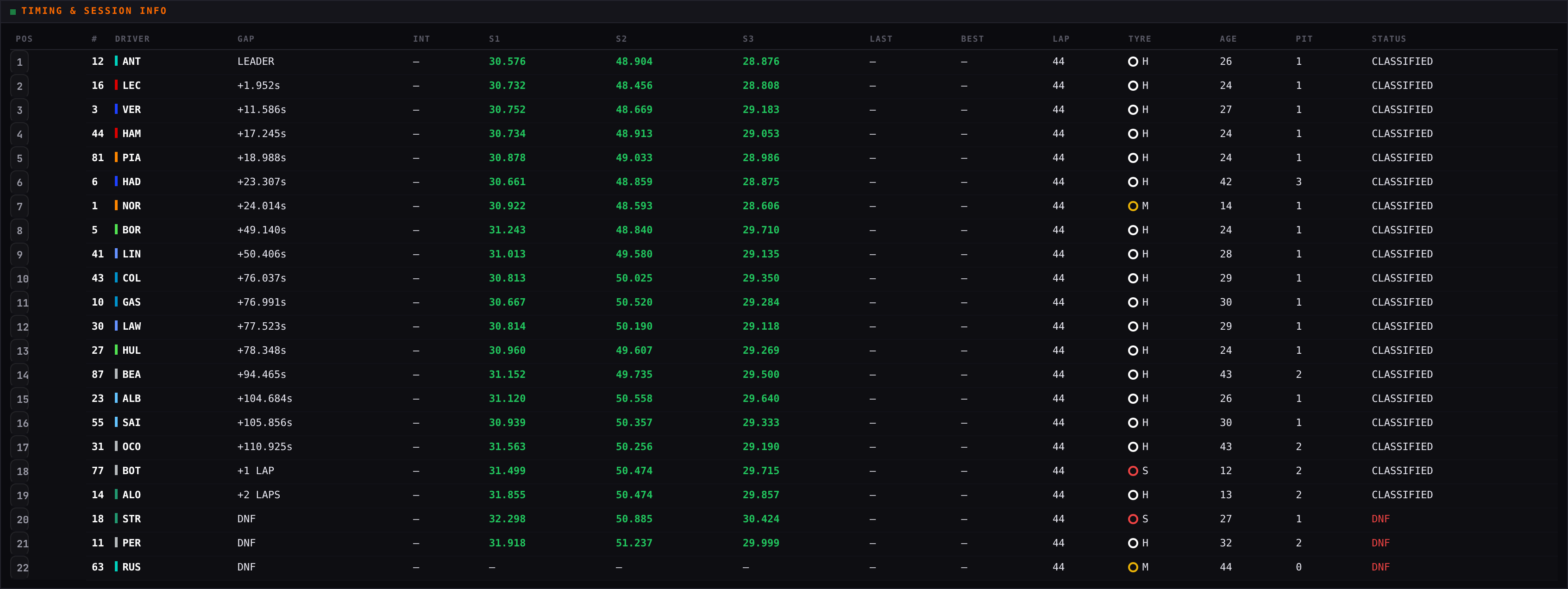Click the S1 time 32.298
This screenshot has height=589, width=1568.
tap(507, 519)
